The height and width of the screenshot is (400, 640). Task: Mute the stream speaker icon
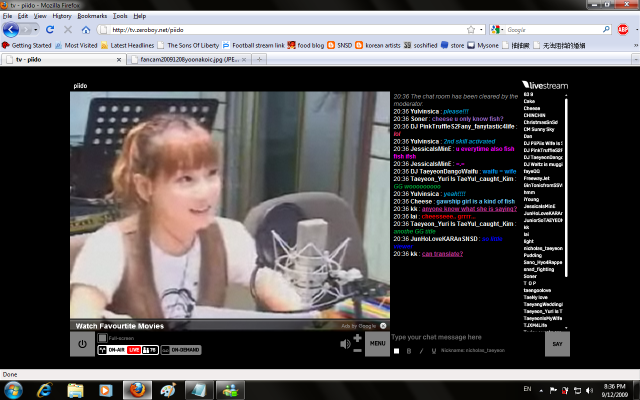(x=346, y=344)
